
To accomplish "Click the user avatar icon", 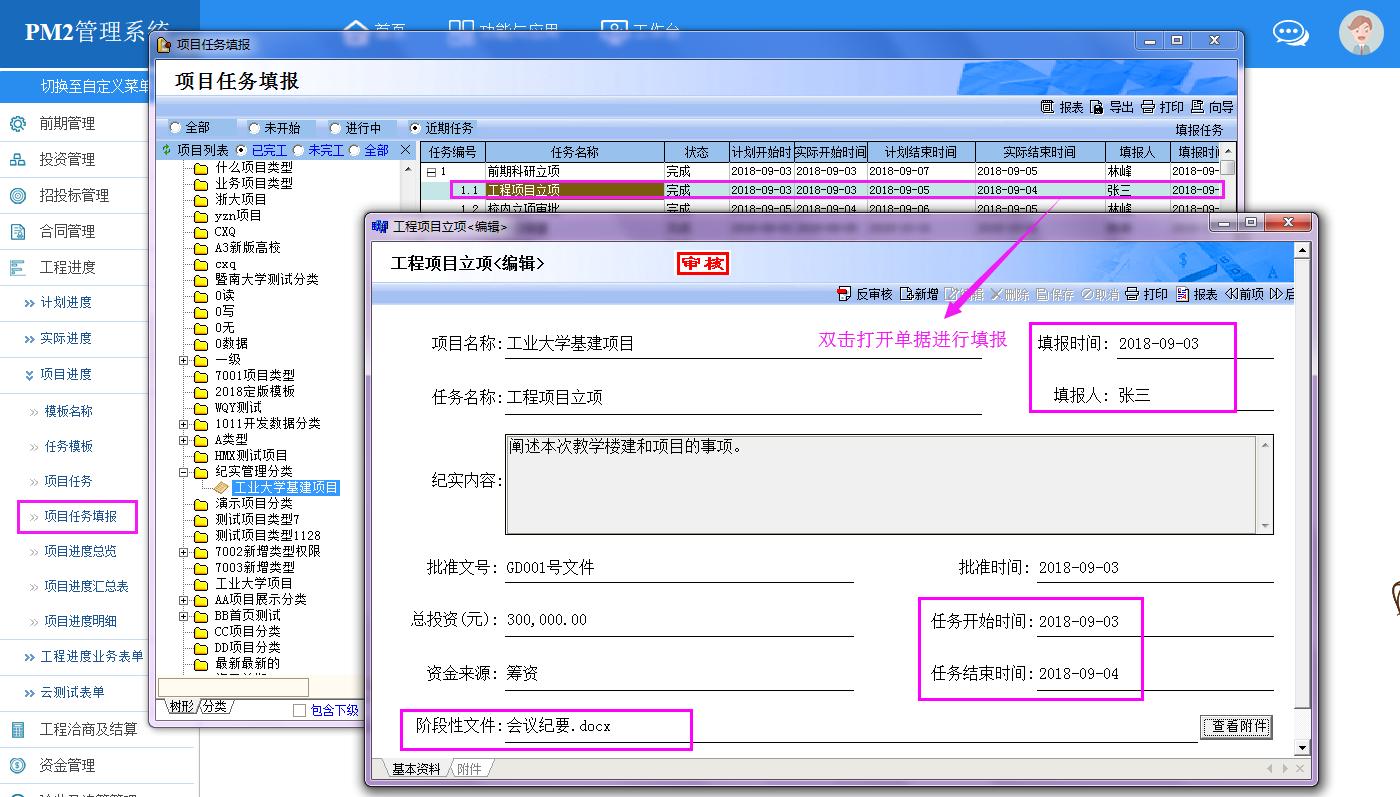I will click(1360, 33).
